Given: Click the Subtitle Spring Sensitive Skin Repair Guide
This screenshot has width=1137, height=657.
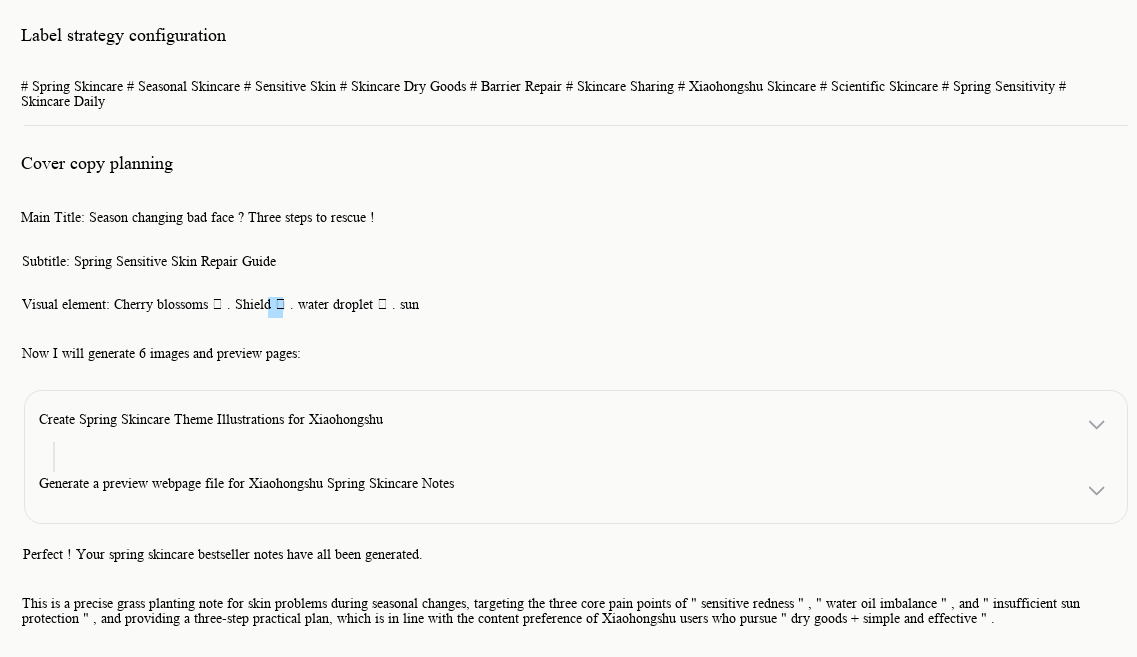Looking at the screenshot, I should click(x=149, y=261).
